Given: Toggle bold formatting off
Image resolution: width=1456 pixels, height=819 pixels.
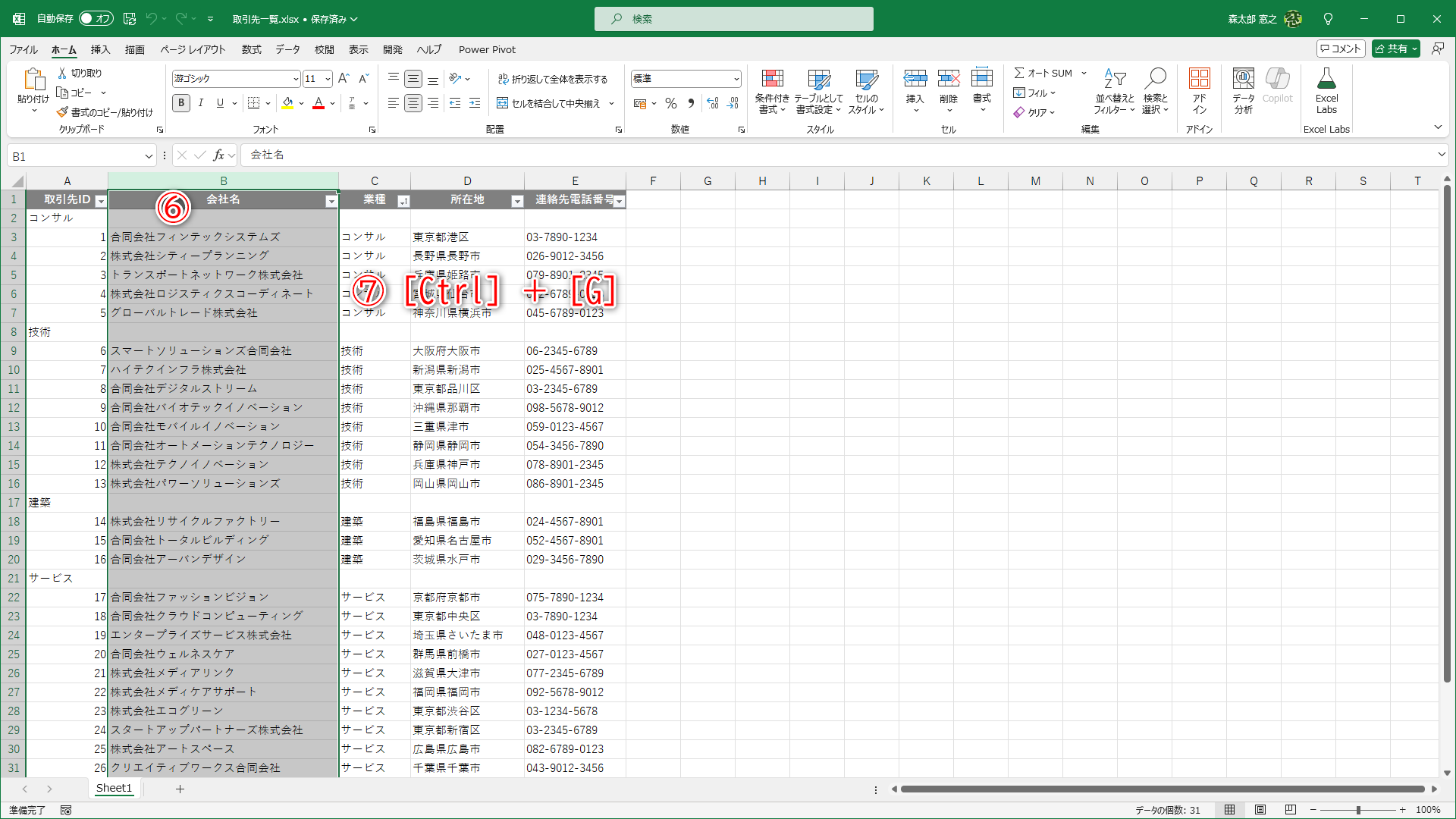Looking at the screenshot, I should (x=180, y=103).
